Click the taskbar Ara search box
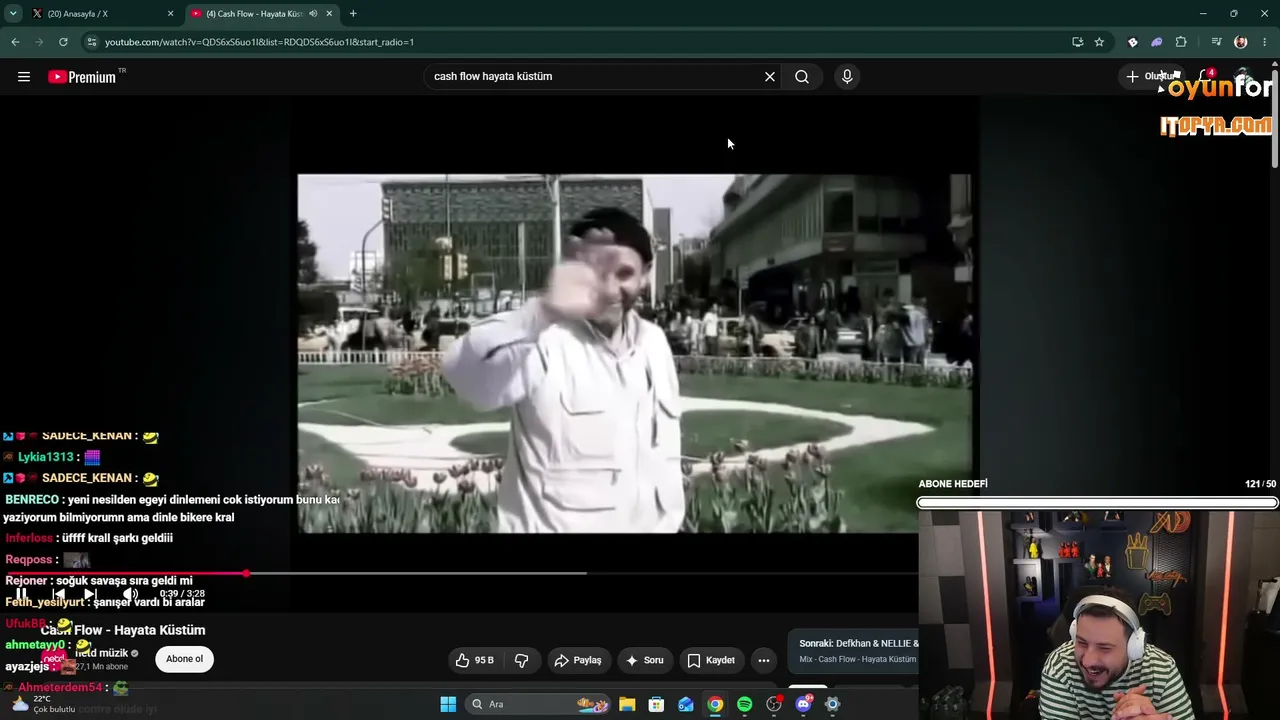This screenshot has height=720, width=1280. pyautogui.click(x=538, y=704)
